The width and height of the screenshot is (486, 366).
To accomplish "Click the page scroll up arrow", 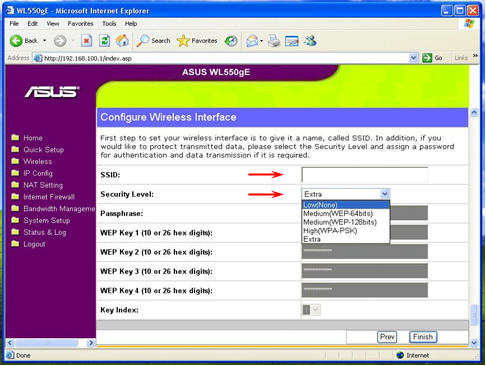I will pos(474,113).
